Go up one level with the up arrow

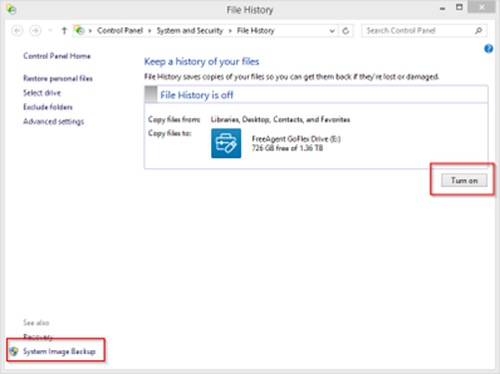pyautogui.click(x=64, y=31)
